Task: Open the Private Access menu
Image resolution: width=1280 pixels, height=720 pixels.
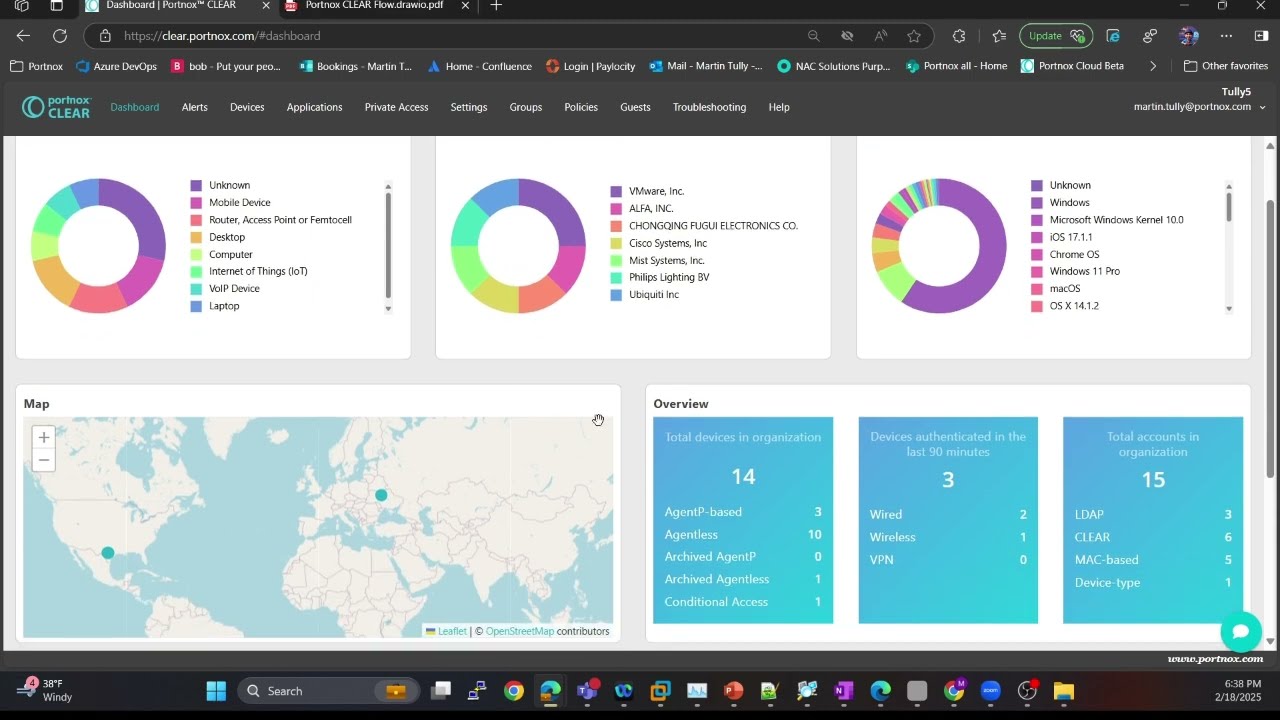Action: click(396, 107)
